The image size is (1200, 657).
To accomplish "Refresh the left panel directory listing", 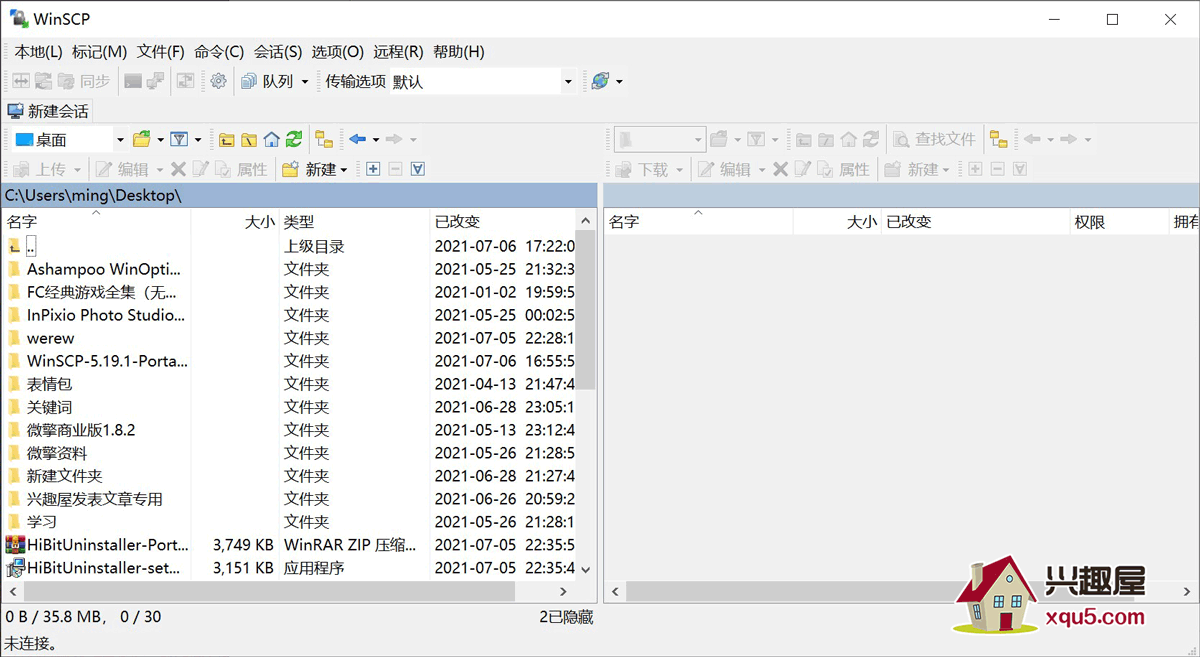I will (293, 140).
